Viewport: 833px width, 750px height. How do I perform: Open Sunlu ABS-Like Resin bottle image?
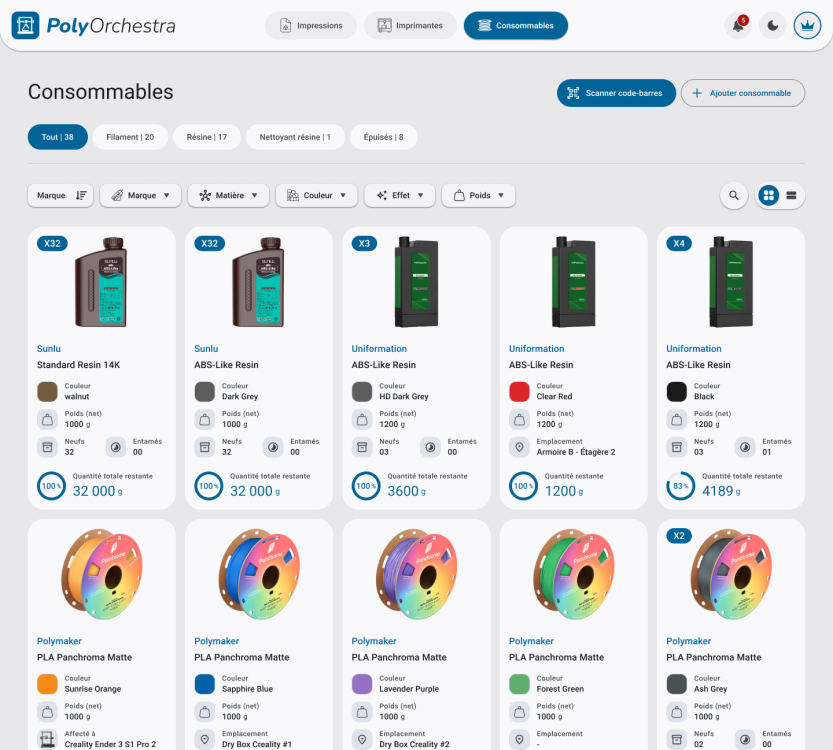[258, 282]
